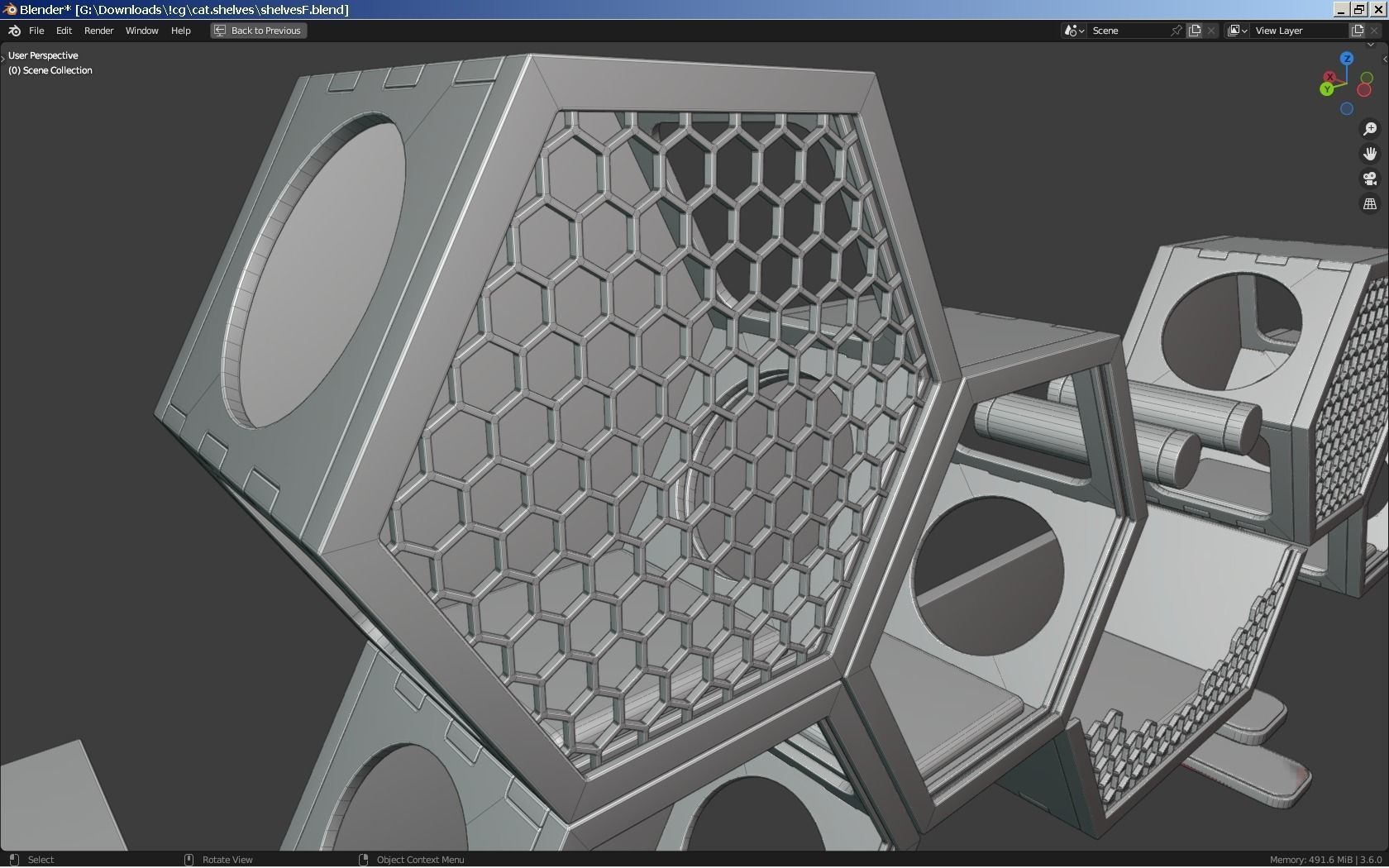Viewport: 1389px width, 868px height.
Task: Toggle perspective/orthographic grid icon
Action: 1370,203
